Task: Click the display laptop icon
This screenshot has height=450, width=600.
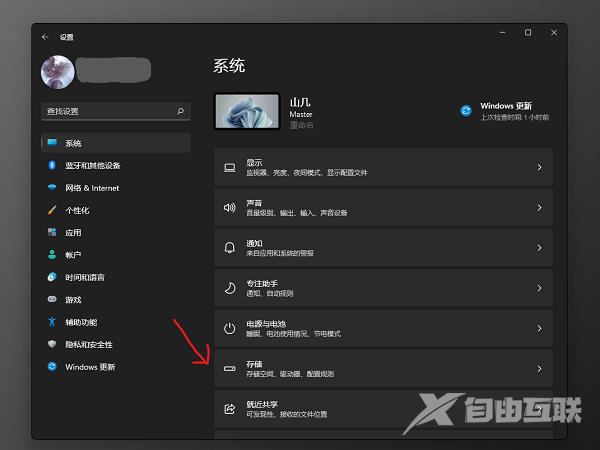Action: (x=230, y=168)
